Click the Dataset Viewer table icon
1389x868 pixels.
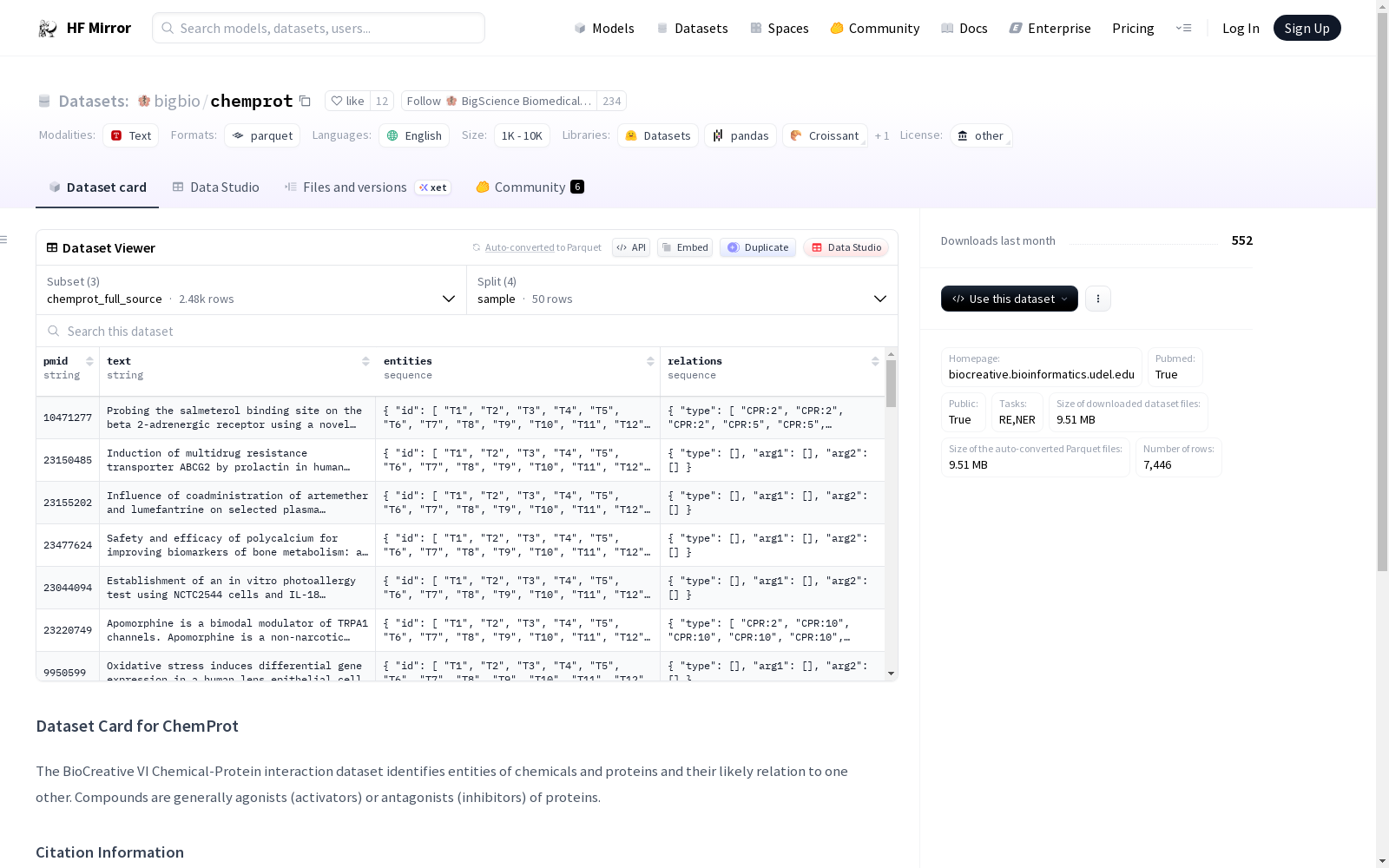[x=52, y=247]
